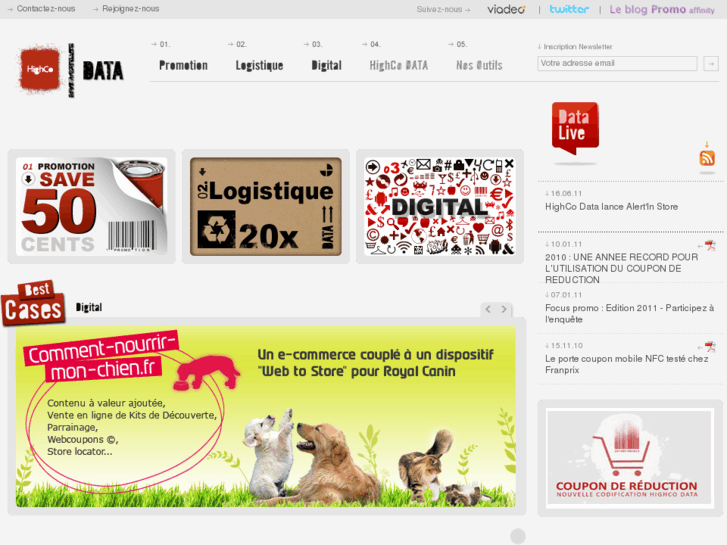Click the Best Cases badge
The height and width of the screenshot is (545, 727).
pos(33,303)
